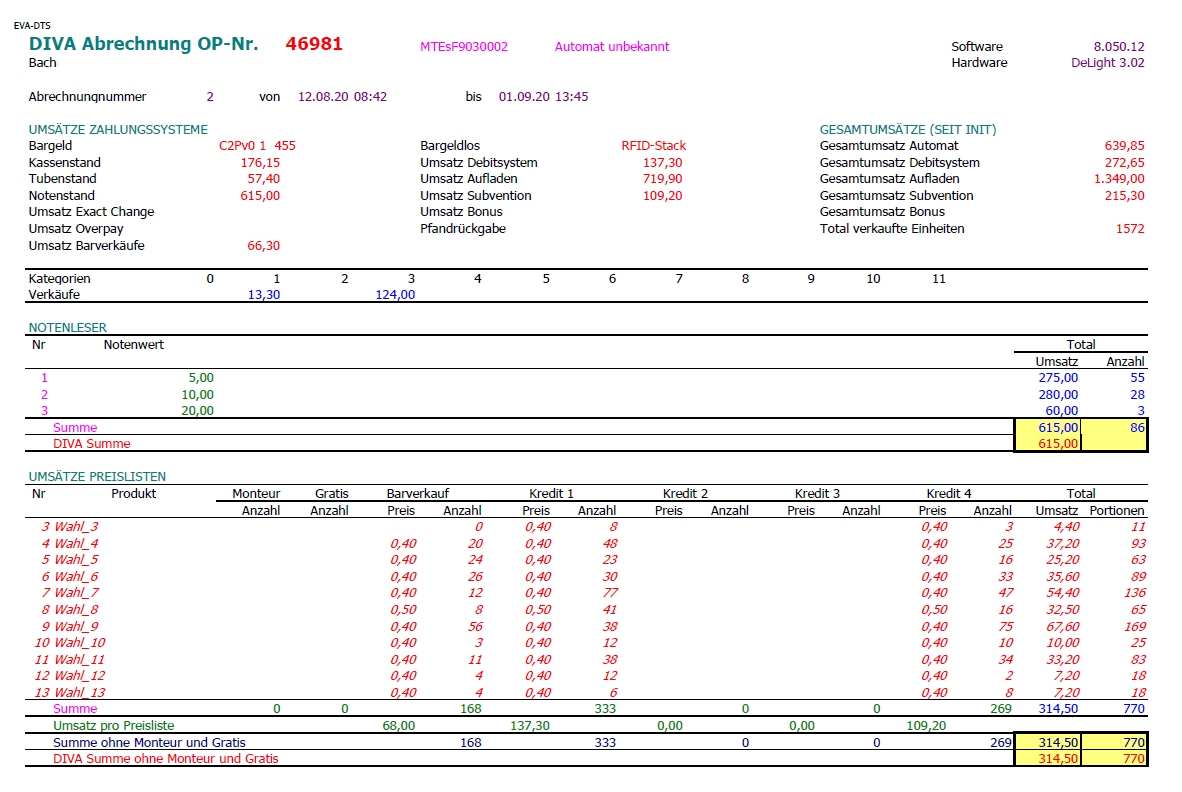Click the Tubenstand value "57,40"
Image resolution: width=1182 pixels, height=792 pixels.
click(264, 179)
